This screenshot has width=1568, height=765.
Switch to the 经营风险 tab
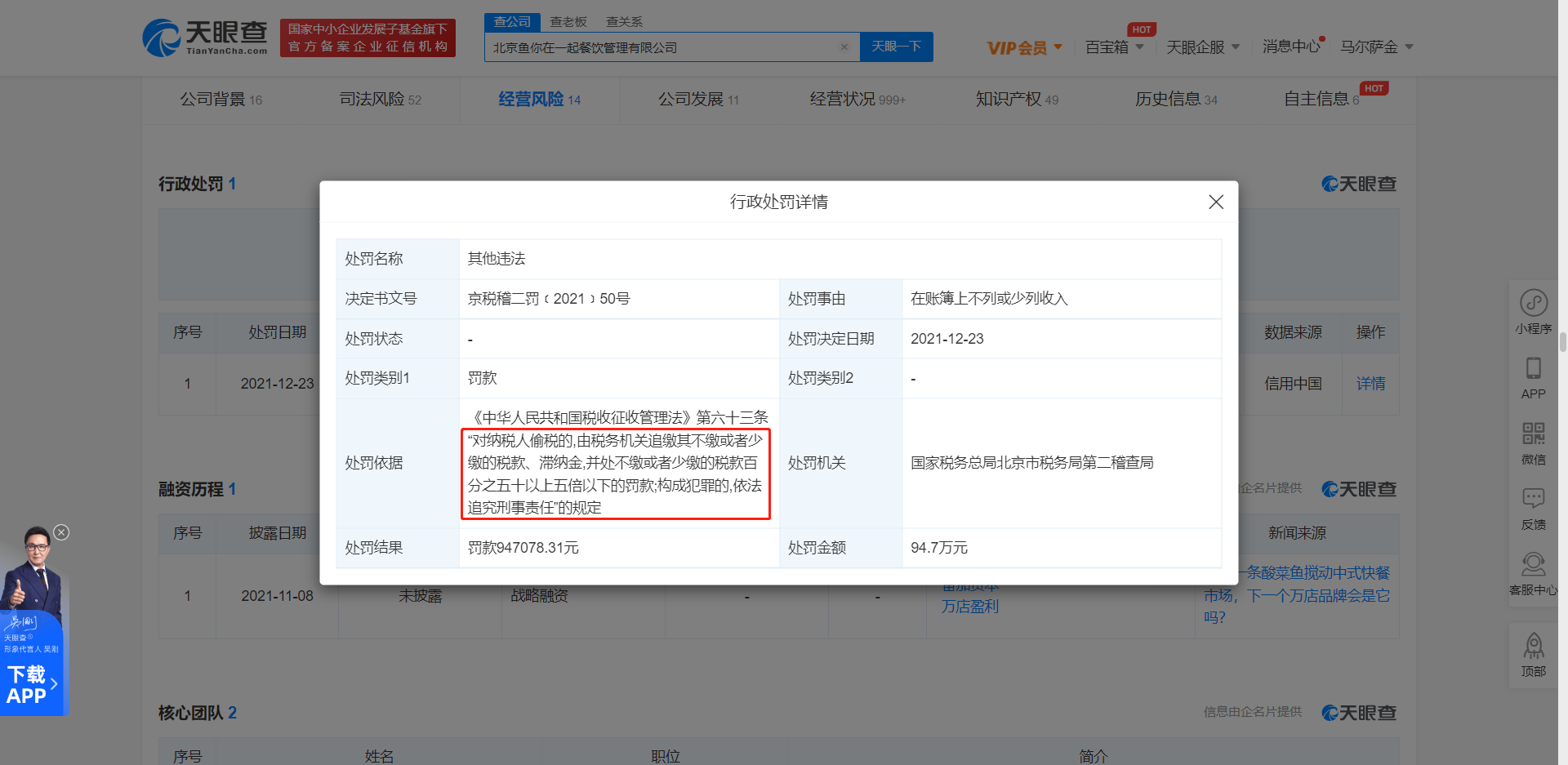[540, 100]
